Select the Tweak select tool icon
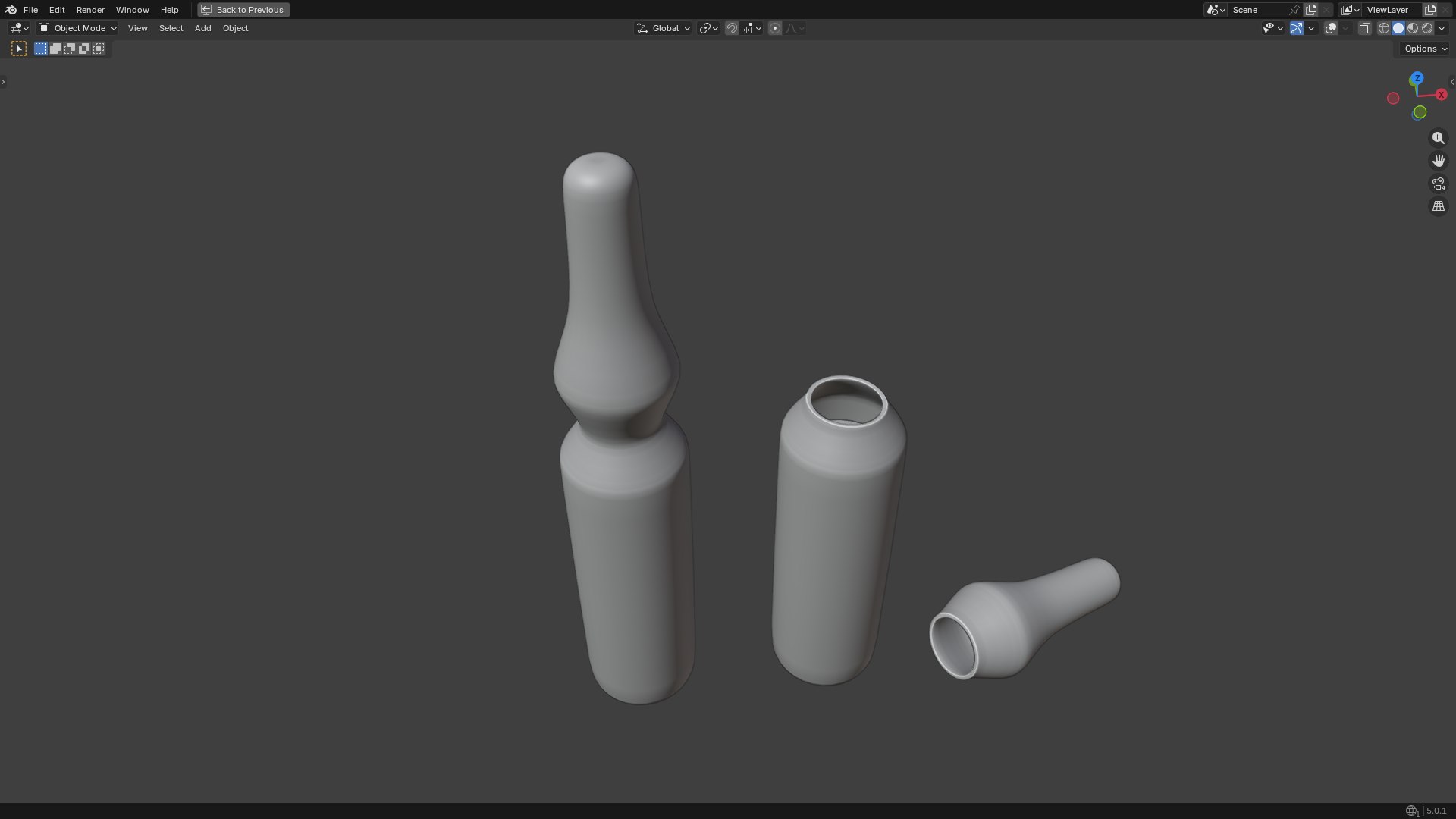This screenshot has height=819, width=1456. (x=19, y=49)
